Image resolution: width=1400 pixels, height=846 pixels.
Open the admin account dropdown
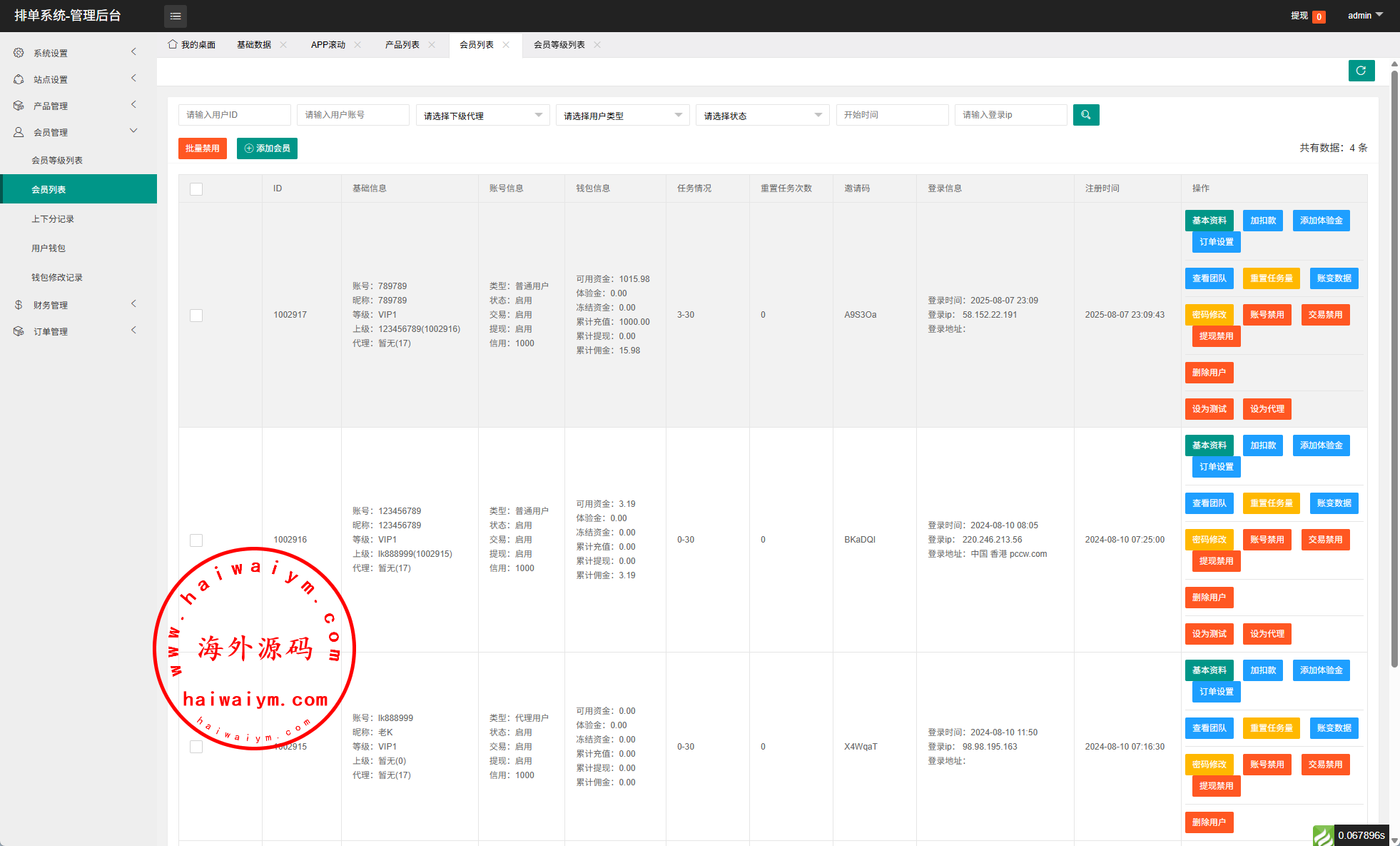[1364, 16]
